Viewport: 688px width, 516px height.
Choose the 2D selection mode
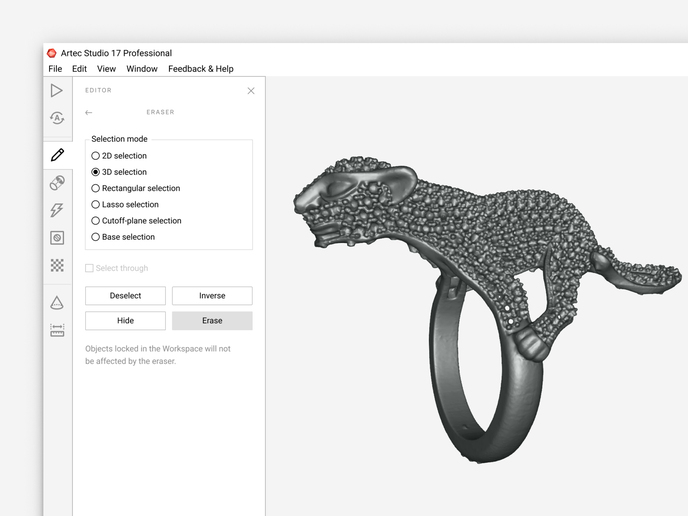96,156
